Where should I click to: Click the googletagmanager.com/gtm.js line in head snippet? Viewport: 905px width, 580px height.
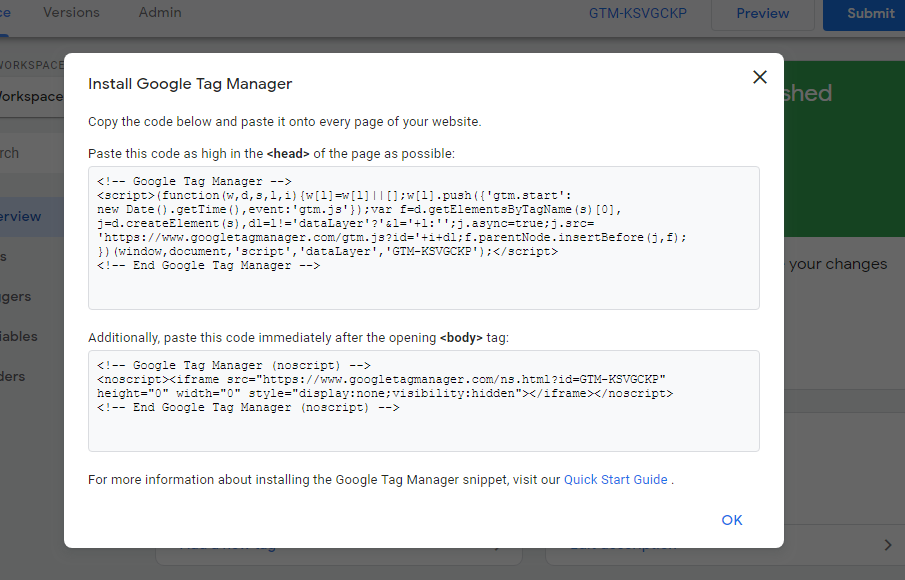point(392,237)
